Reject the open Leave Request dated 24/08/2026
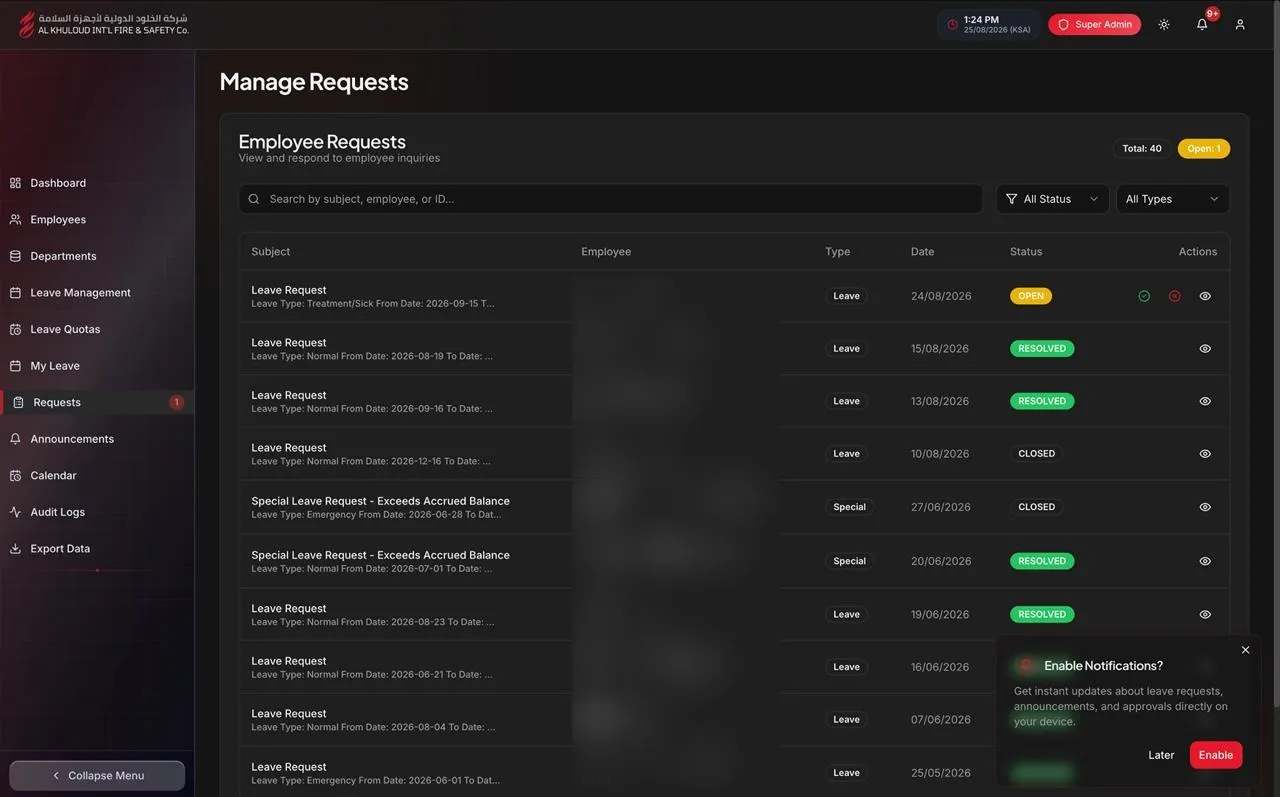Screen dimensions: 1280x797 click(x=1175, y=296)
